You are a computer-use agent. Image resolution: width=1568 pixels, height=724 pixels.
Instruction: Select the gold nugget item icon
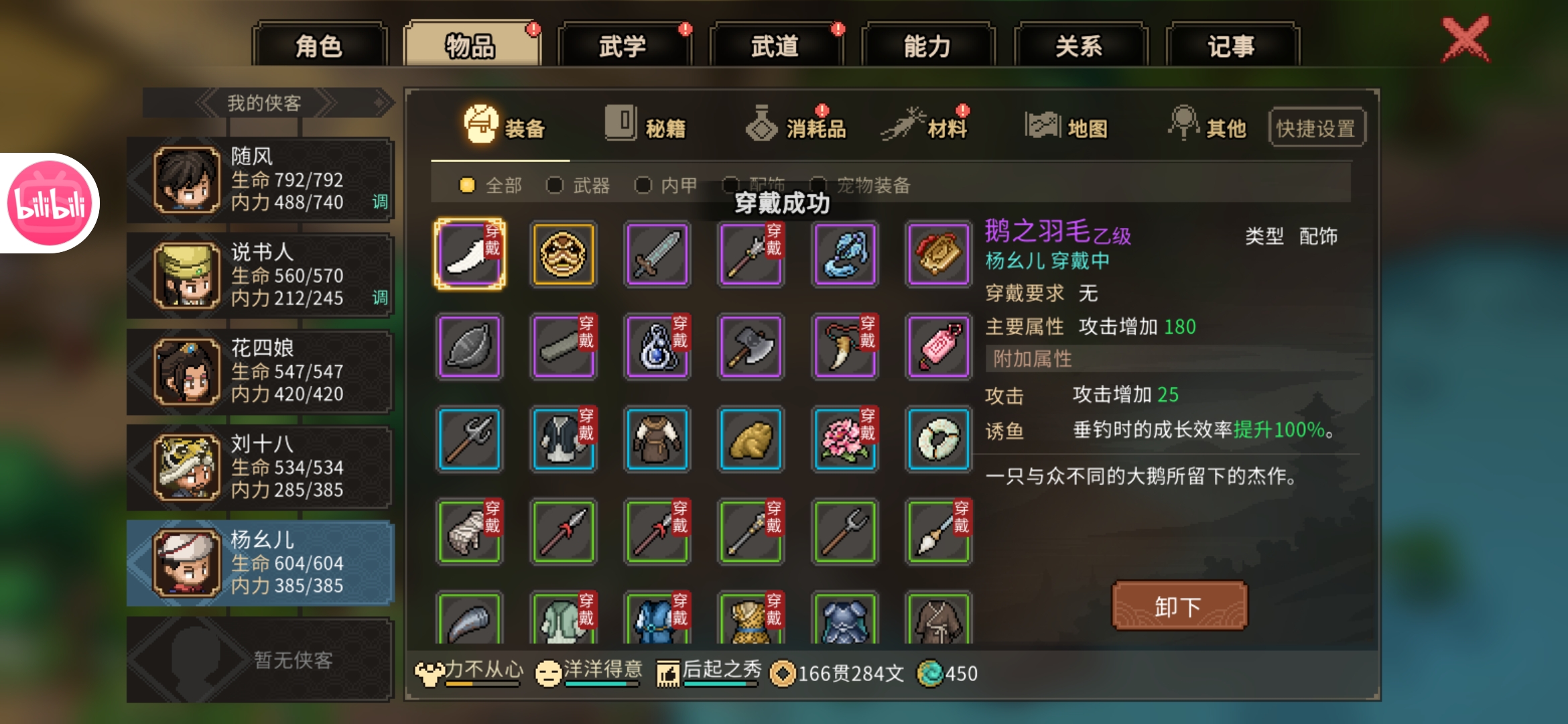751,440
